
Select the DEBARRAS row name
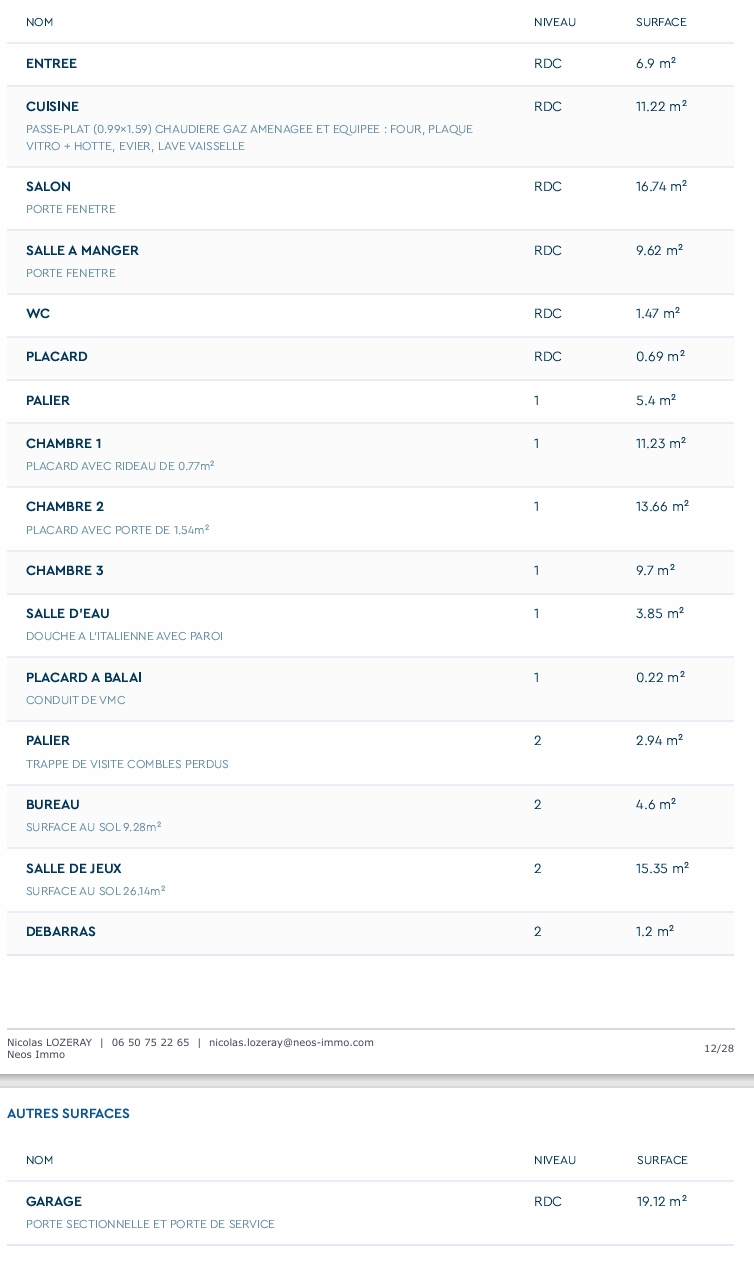tap(61, 932)
